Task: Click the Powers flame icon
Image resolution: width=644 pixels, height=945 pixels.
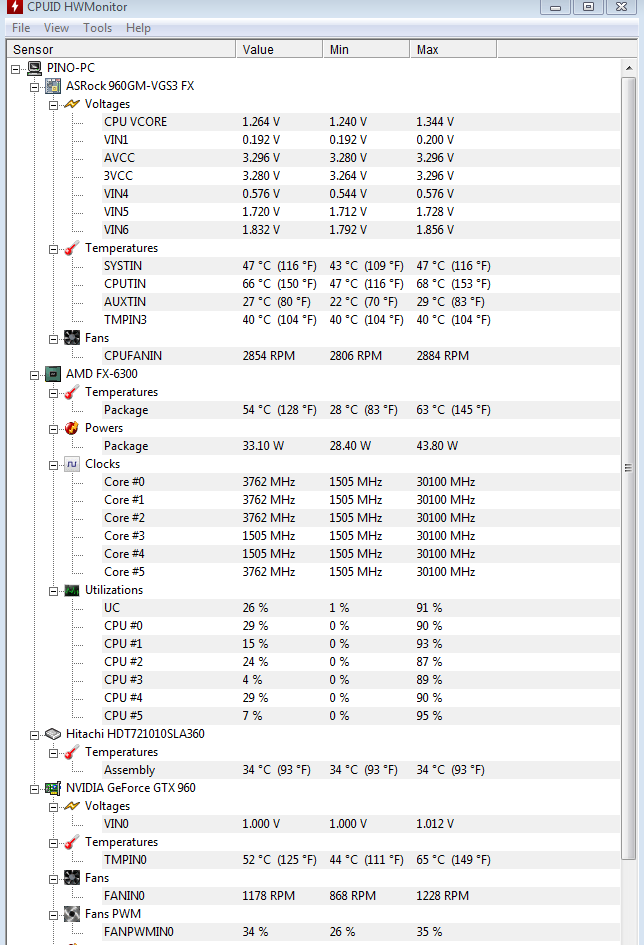Action: [x=72, y=429]
